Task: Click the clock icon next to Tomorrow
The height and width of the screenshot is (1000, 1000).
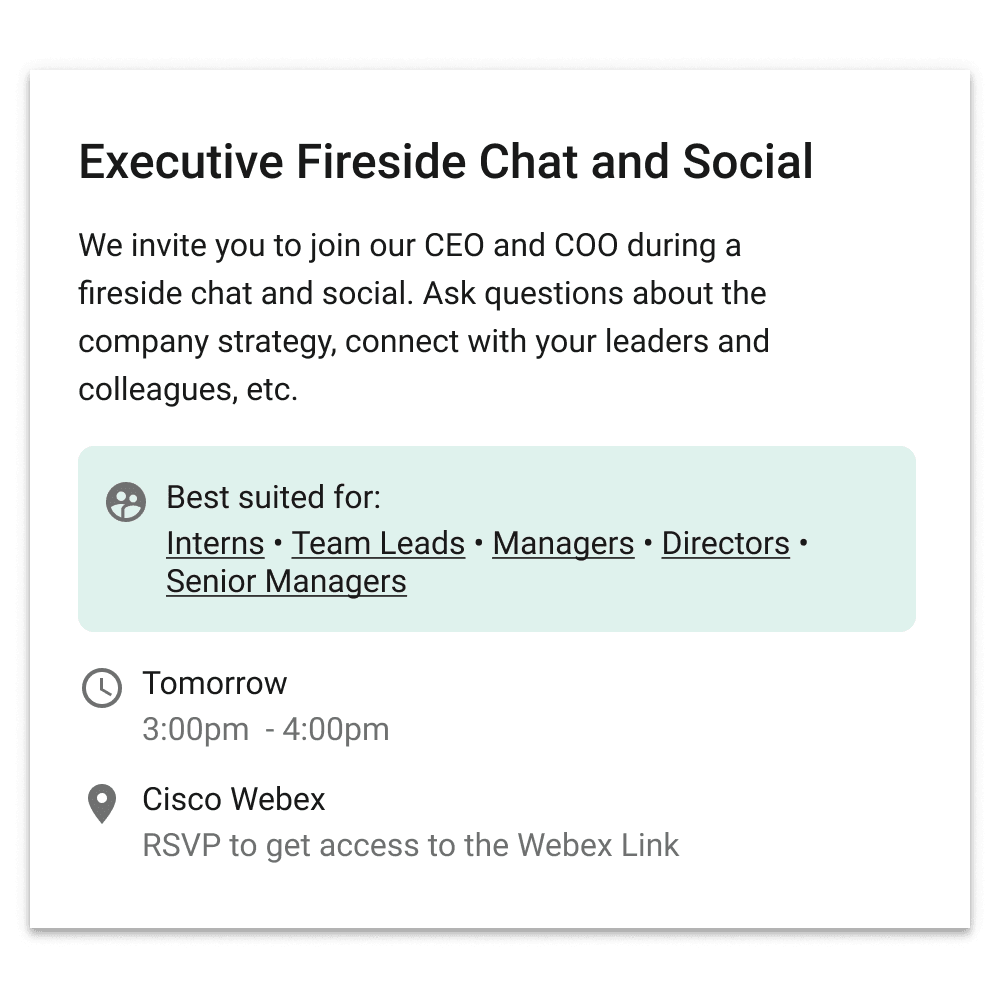Action: click(102, 688)
